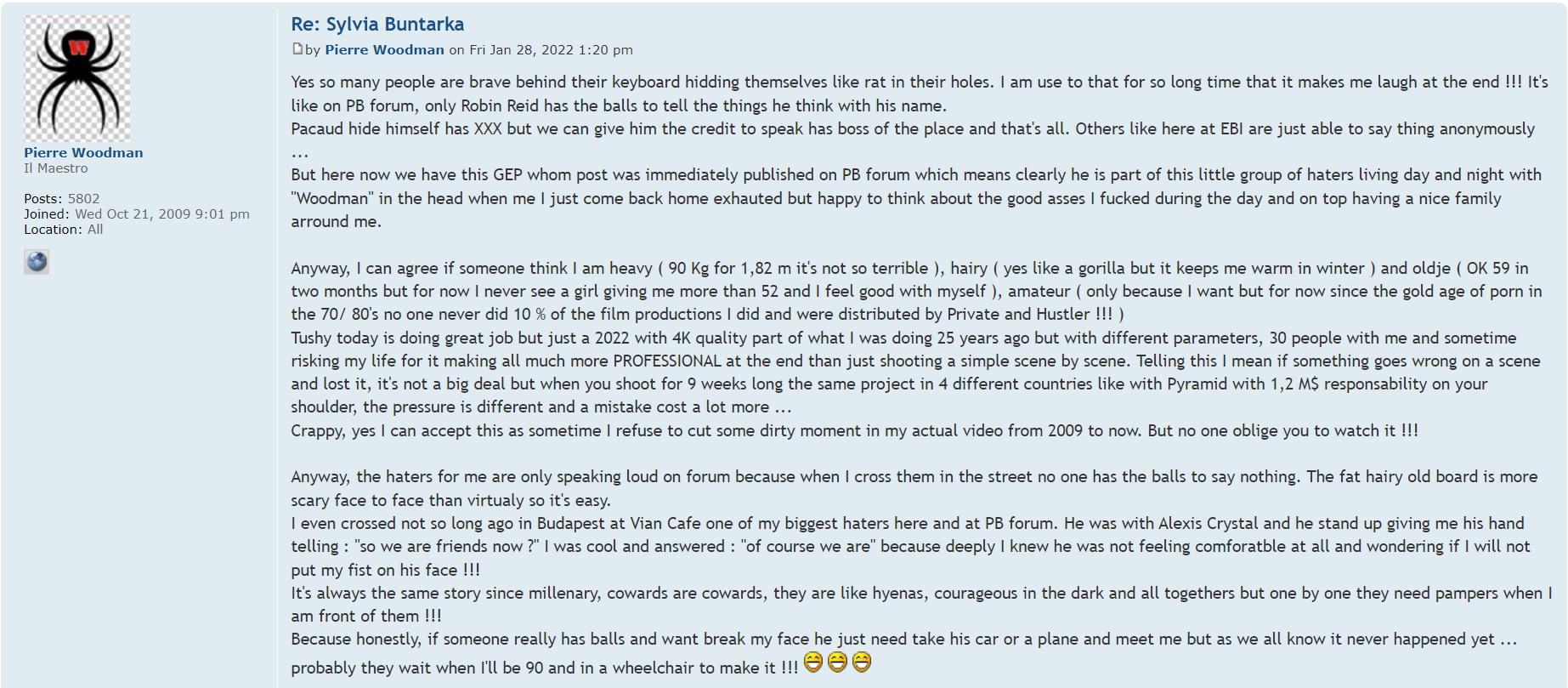The image size is (1568, 688).
Task: Click the "Joined:" label in the profile
Action: coord(47,214)
